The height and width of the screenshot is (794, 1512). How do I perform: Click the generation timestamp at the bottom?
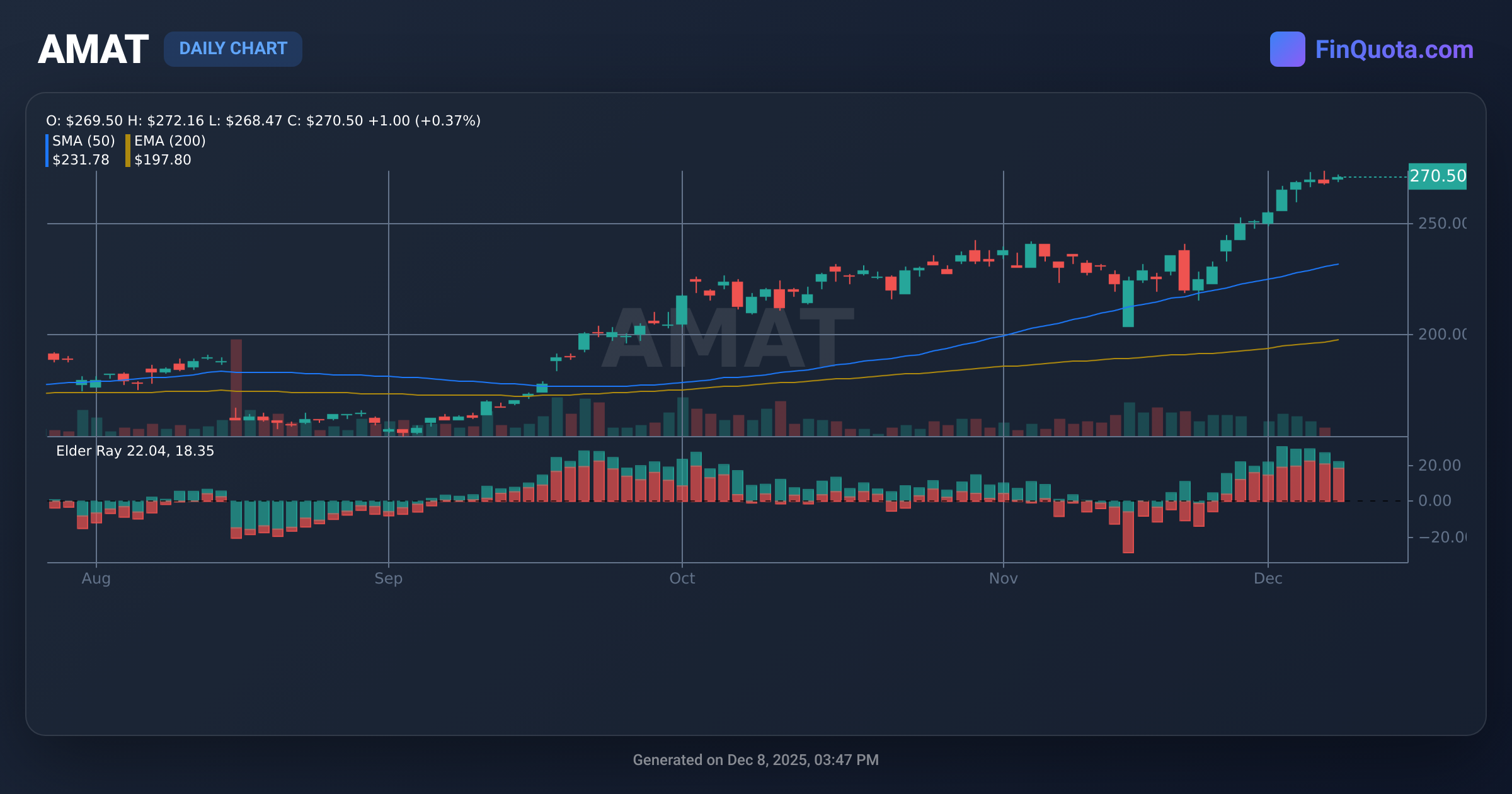[x=755, y=760]
